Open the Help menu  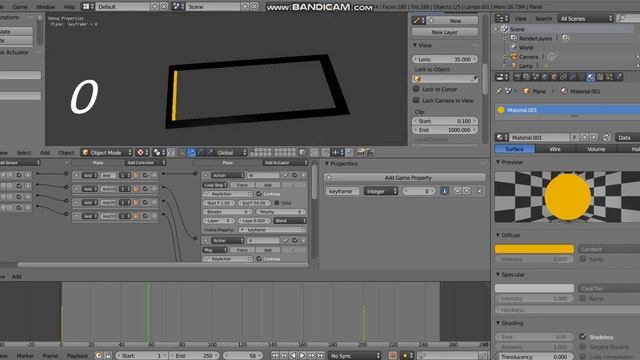point(69,7)
